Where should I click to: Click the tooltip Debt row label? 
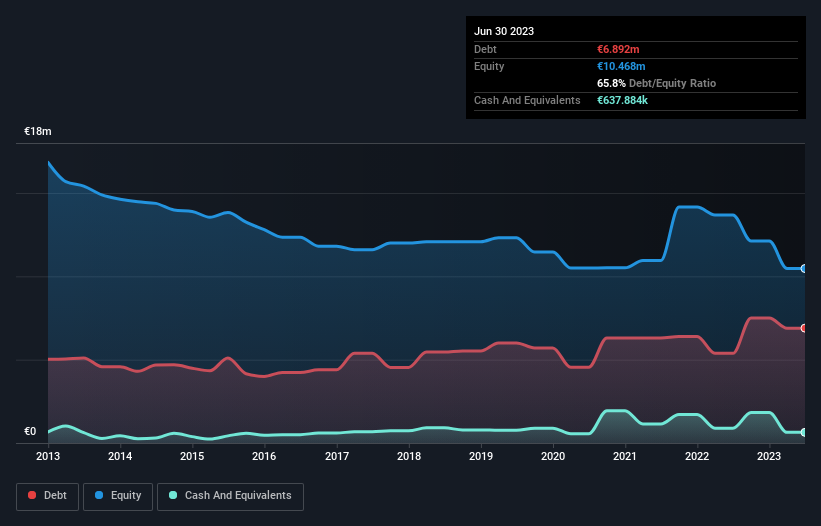pyautogui.click(x=485, y=49)
